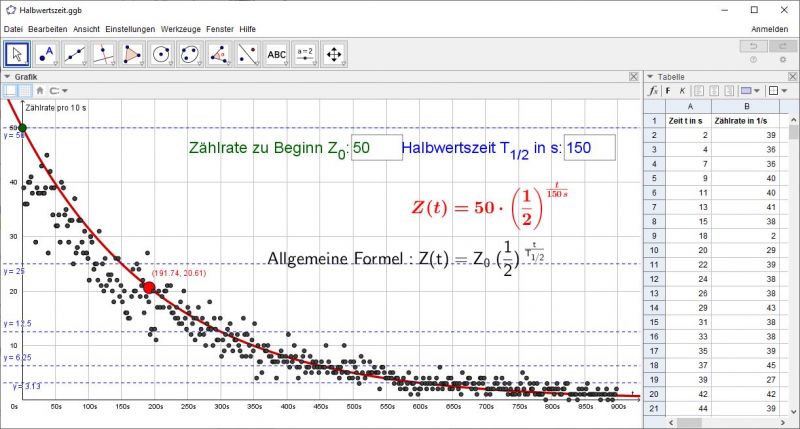Select the Move Graphics View tool
This screenshot has width=800, height=429.
334,54
